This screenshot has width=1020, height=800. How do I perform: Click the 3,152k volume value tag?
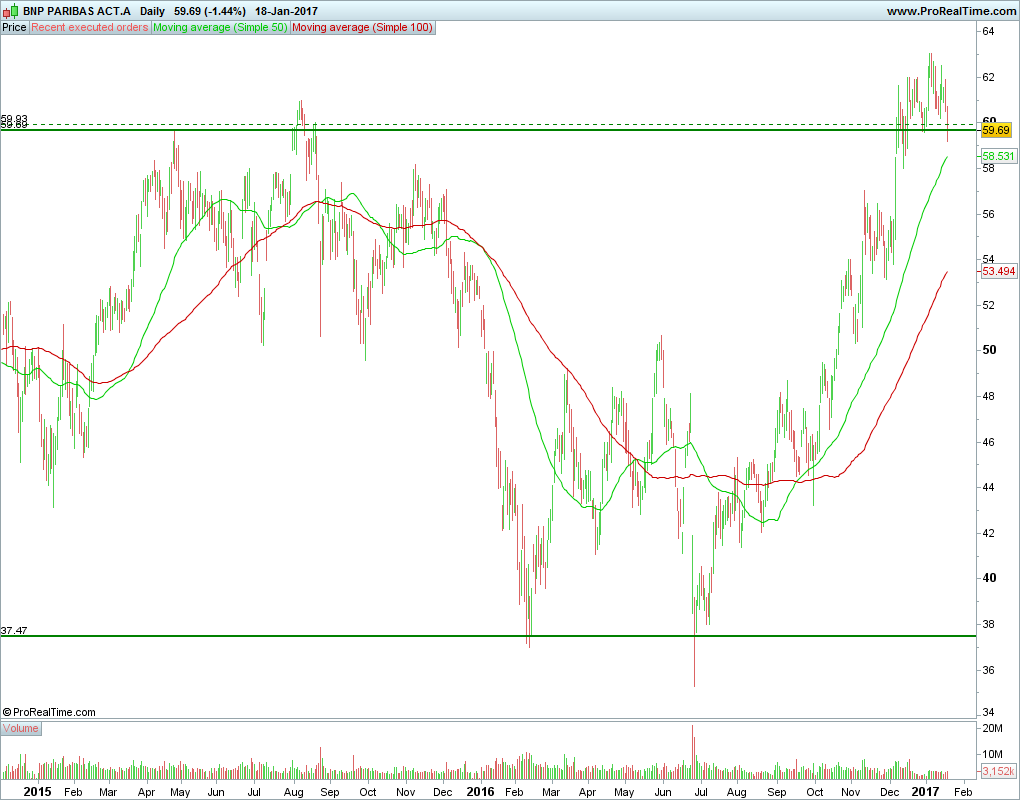pyautogui.click(x=998, y=771)
